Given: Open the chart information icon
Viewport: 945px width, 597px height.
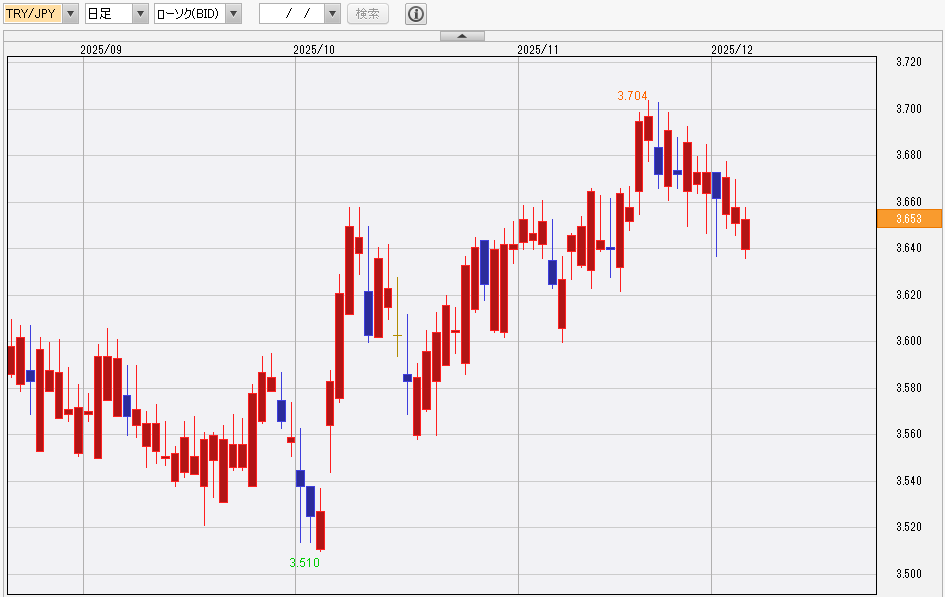Looking at the screenshot, I should 416,13.
